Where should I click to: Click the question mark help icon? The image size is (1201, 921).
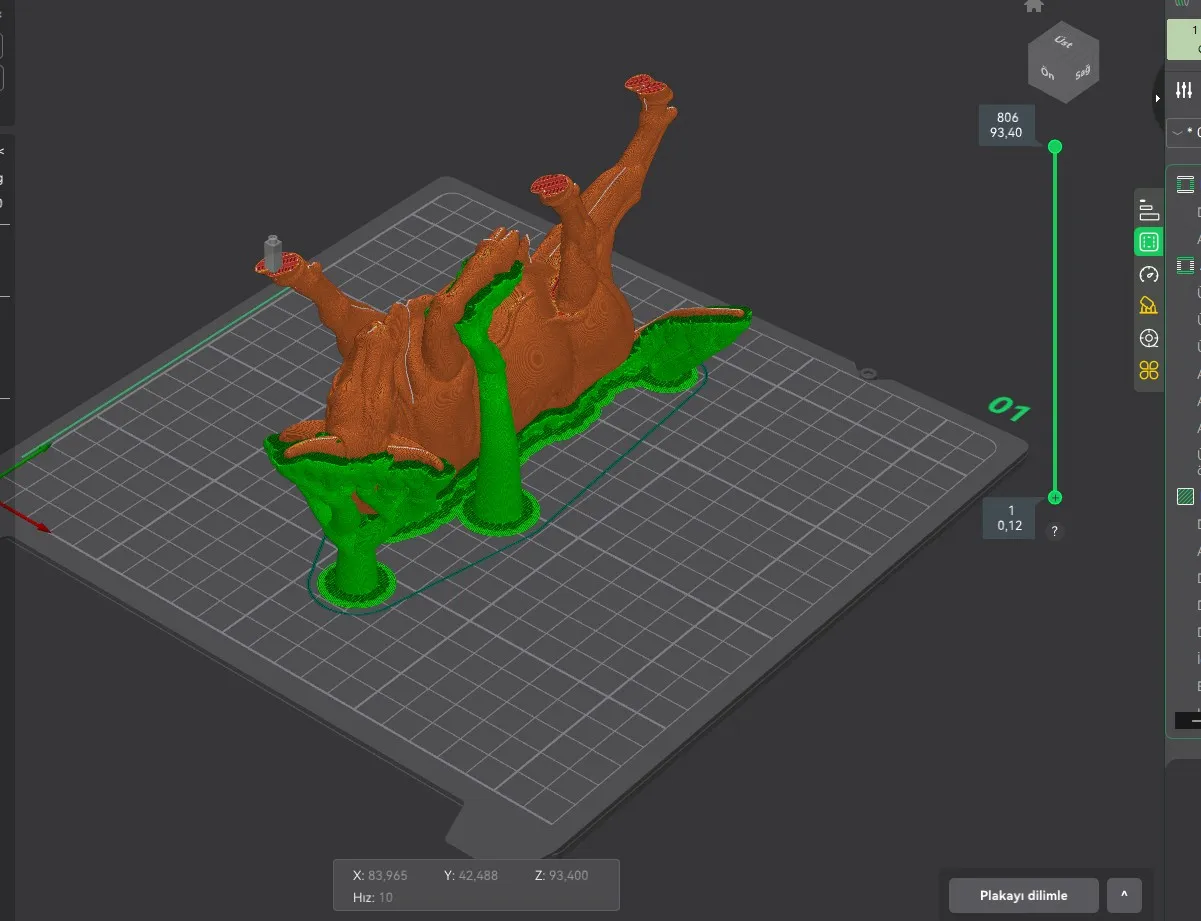pos(1054,531)
